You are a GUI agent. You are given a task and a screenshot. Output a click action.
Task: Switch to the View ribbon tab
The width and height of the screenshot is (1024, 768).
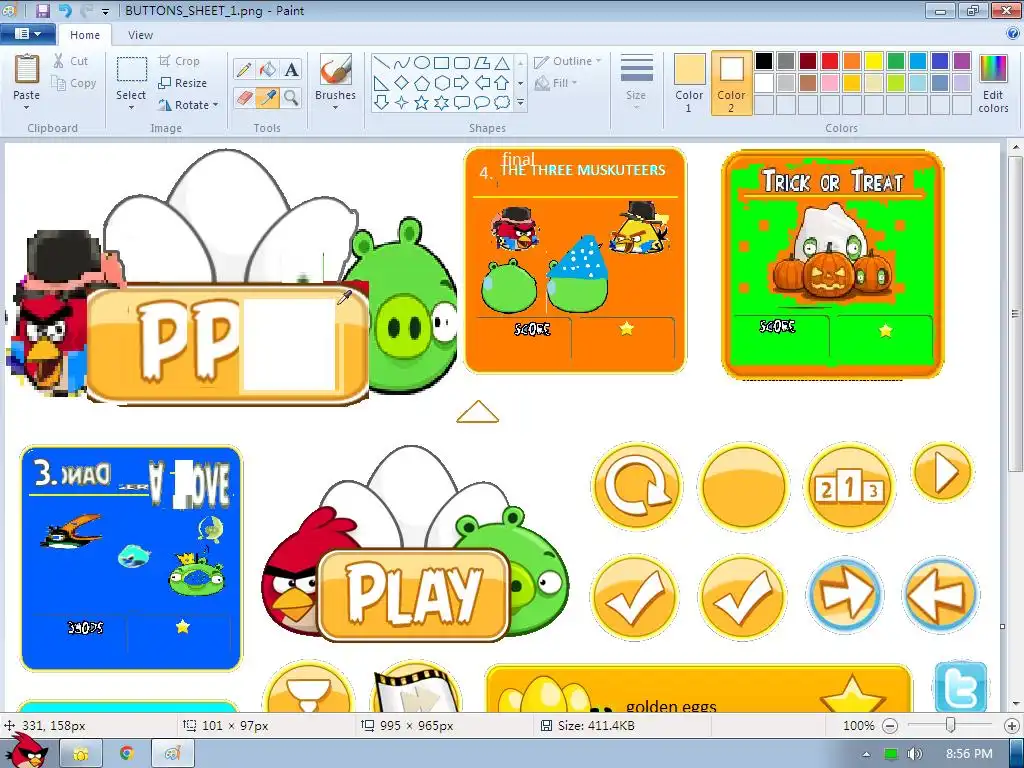[x=140, y=35]
